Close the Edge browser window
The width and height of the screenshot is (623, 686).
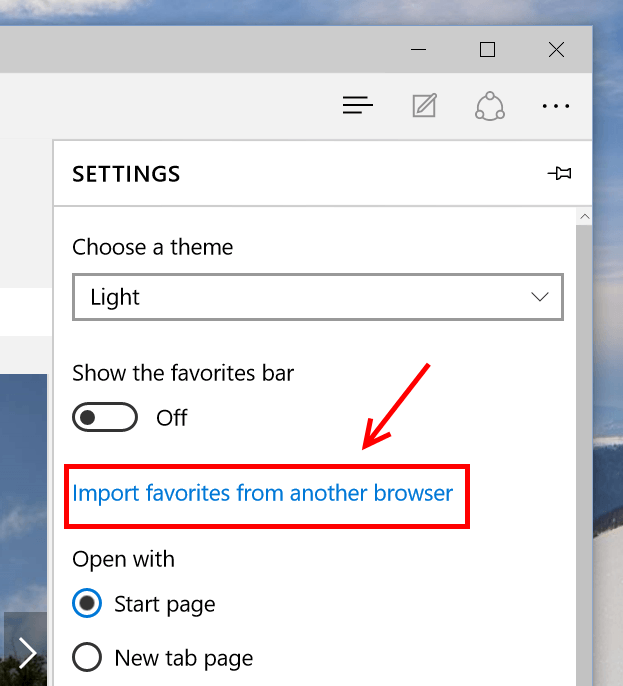pos(556,49)
